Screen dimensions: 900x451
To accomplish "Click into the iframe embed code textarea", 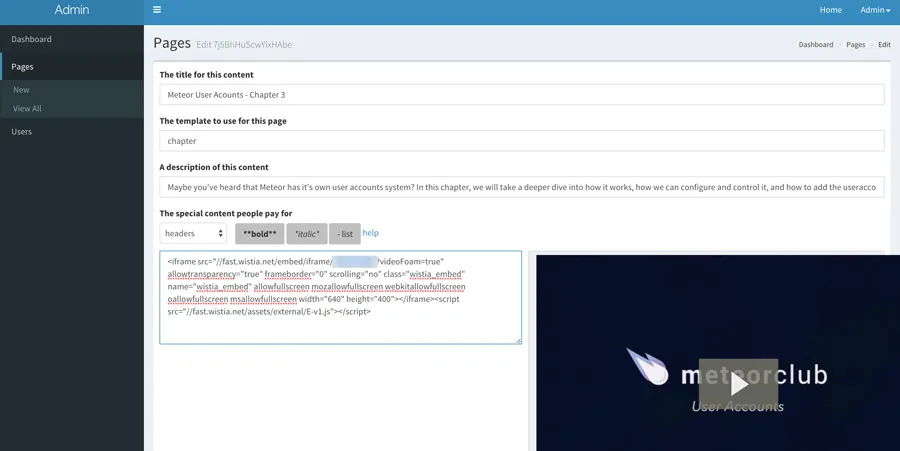I will point(340,297).
